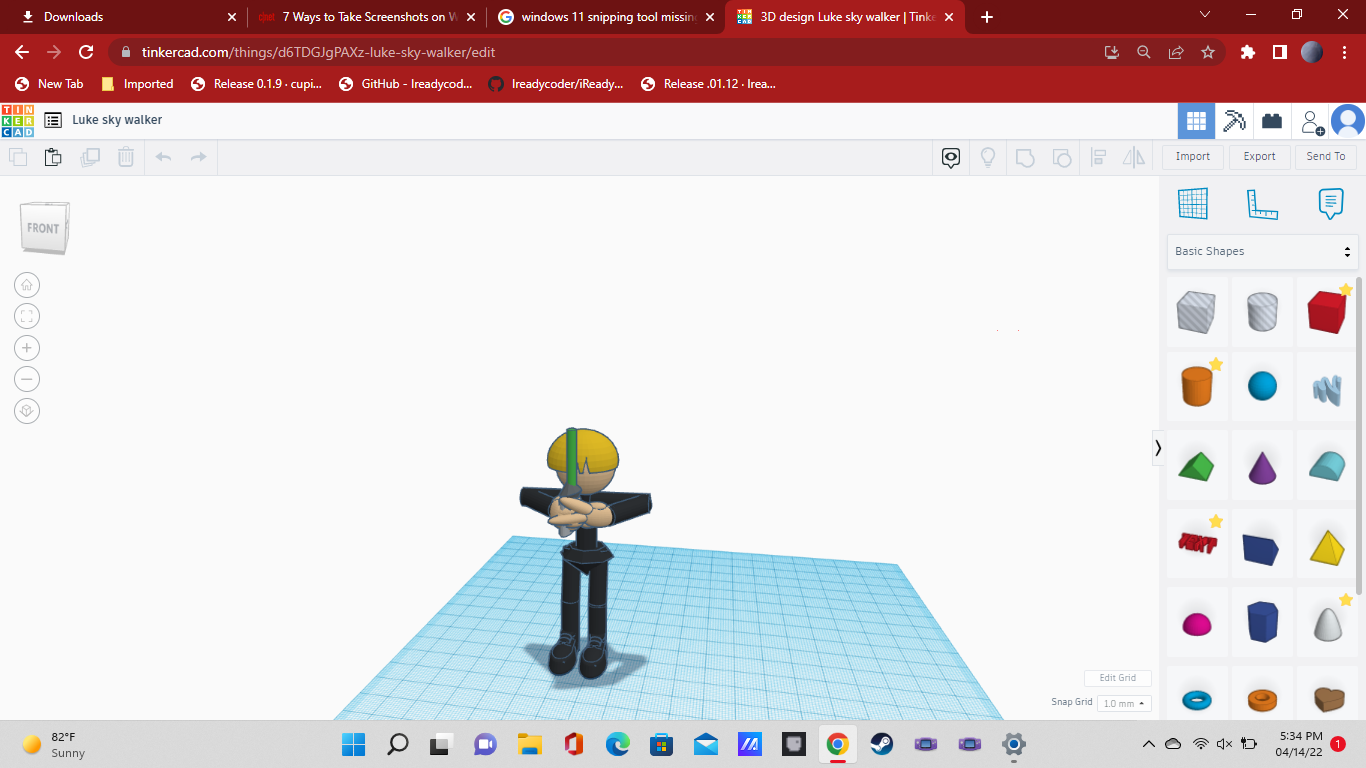The width and height of the screenshot is (1366, 768).
Task: Click the Paste toolbar icon
Action: tap(53, 157)
